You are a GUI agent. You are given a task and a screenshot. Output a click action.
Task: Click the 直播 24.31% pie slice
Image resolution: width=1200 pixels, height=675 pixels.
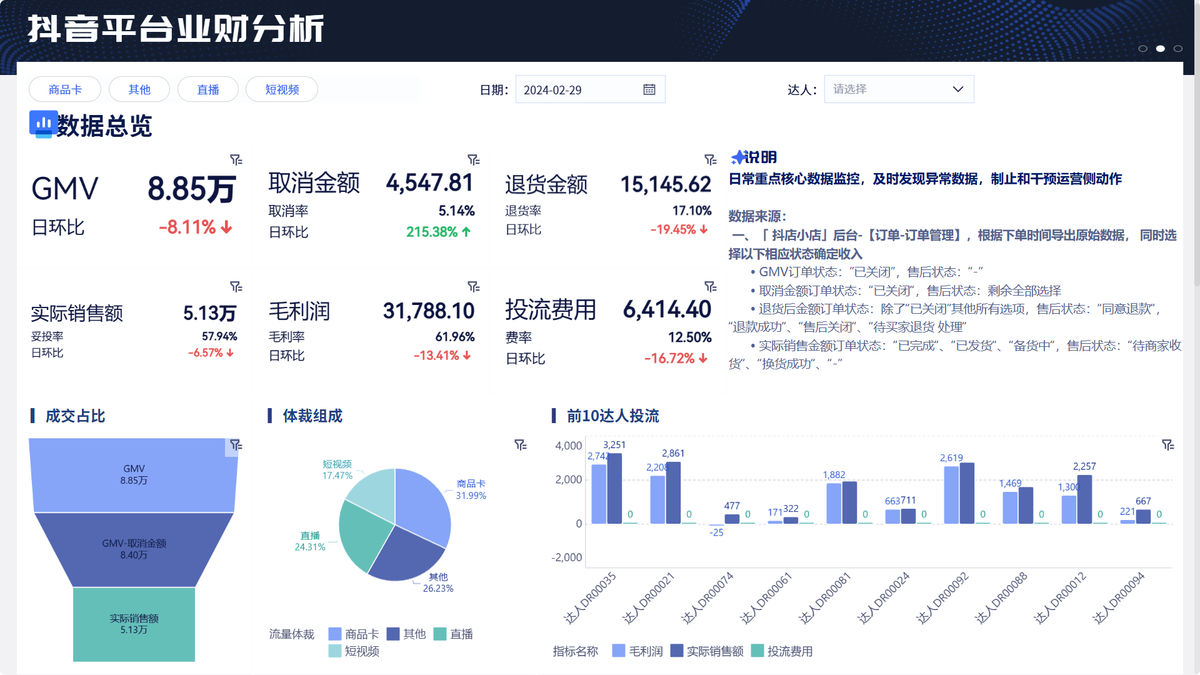pyautogui.click(x=362, y=535)
